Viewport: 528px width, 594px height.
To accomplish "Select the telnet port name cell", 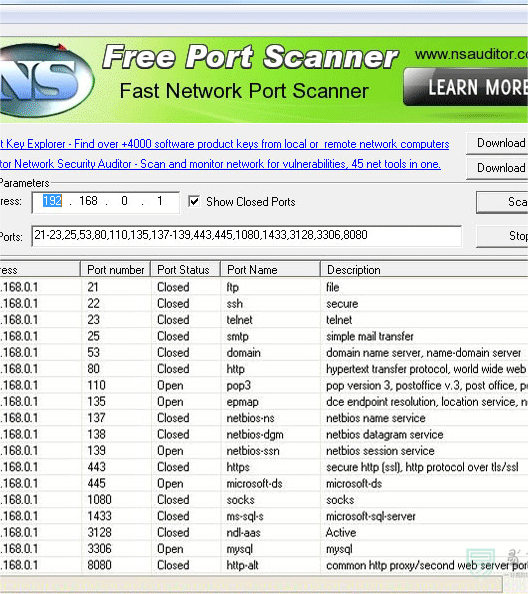I will point(239,320).
